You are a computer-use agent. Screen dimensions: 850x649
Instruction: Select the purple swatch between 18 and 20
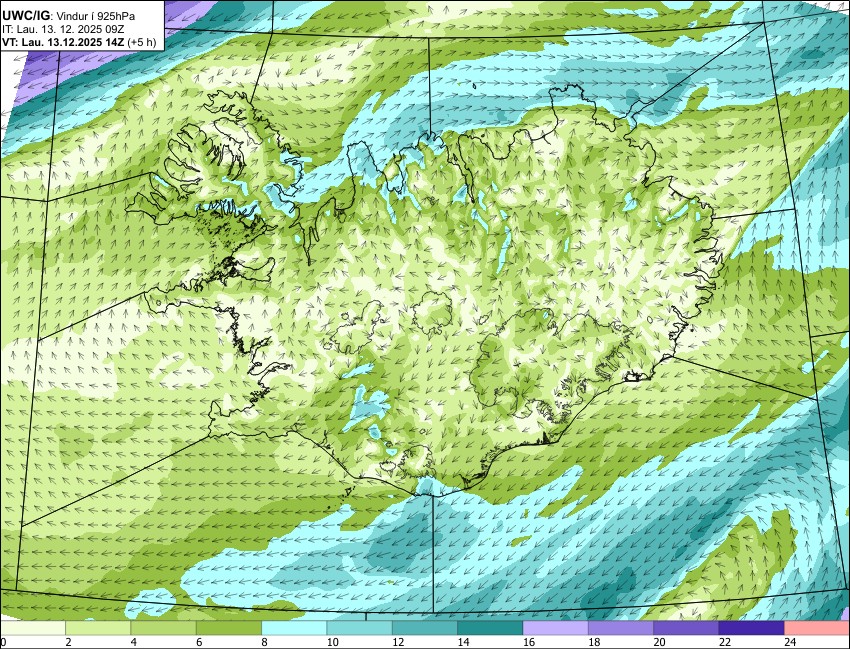pyautogui.click(x=621, y=628)
